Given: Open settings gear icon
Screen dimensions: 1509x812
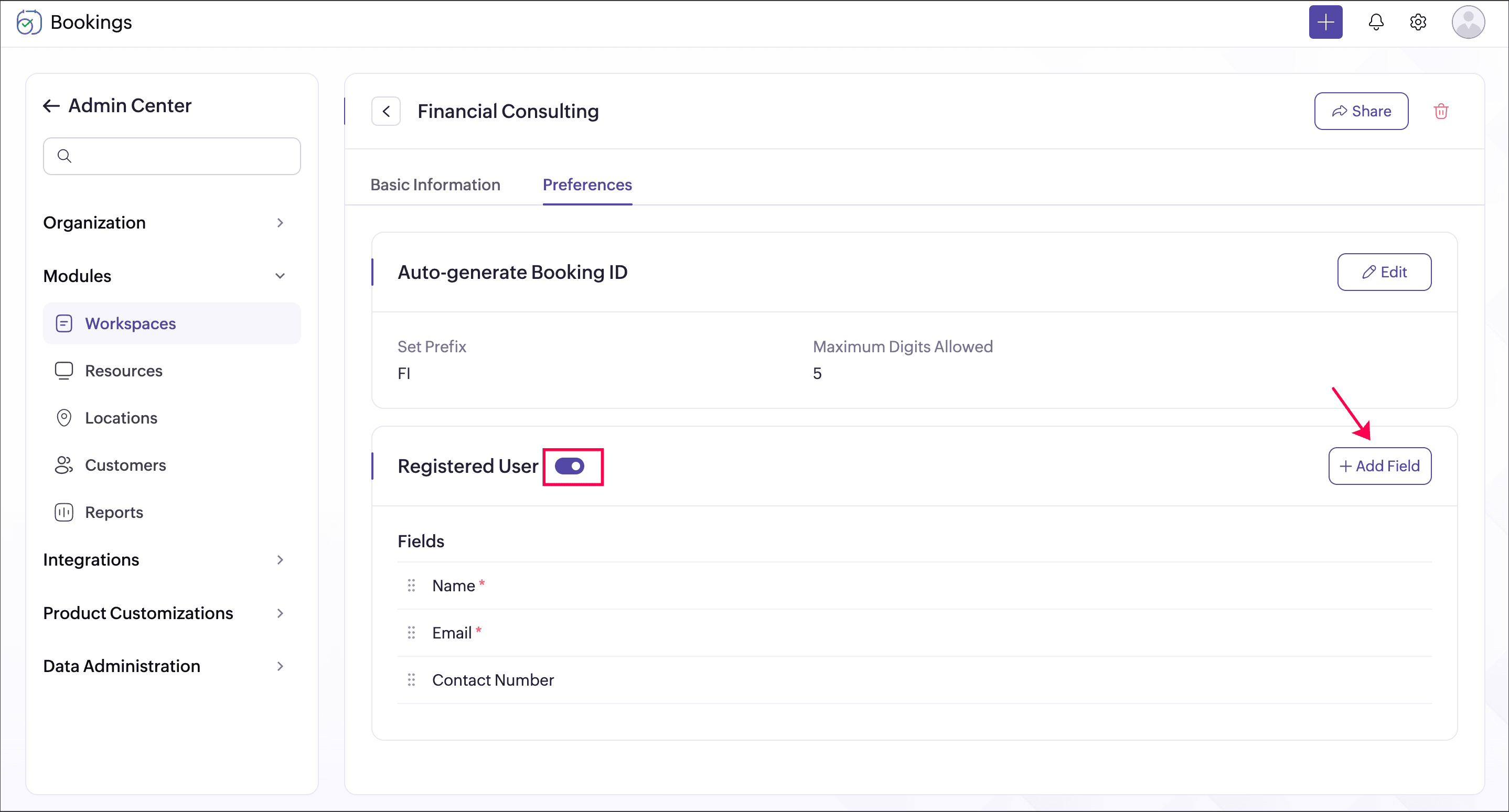Looking at the screenshot, I should point(1418,22).
